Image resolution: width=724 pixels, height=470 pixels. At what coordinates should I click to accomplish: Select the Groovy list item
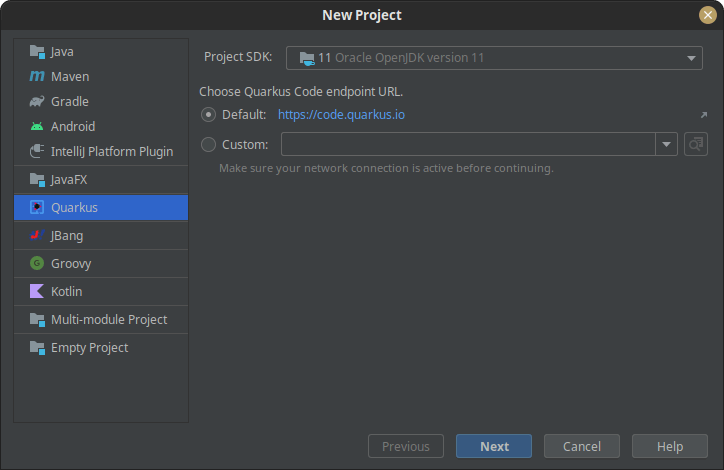[101, 263]
